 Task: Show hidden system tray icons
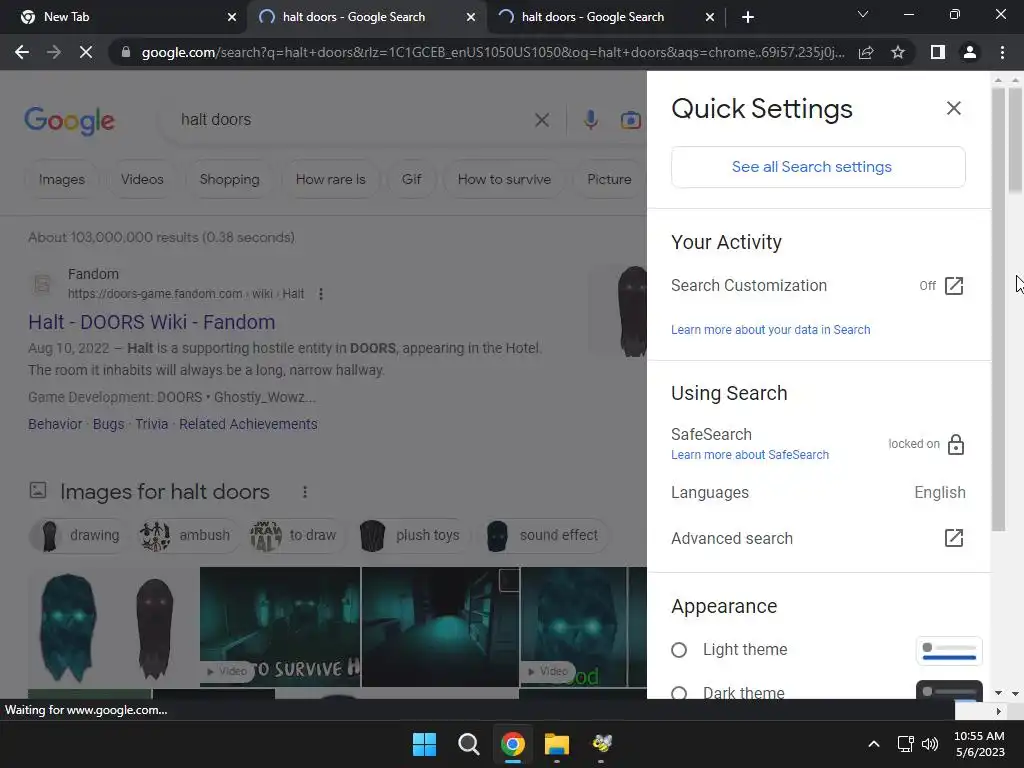(x=874, y=744)
